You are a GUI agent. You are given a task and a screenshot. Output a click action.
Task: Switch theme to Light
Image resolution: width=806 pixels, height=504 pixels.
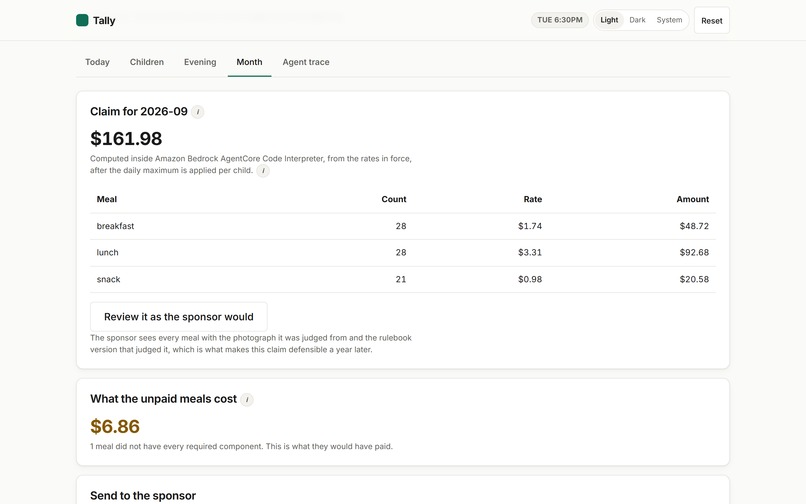pyautogui.click(x=609, y=20)
